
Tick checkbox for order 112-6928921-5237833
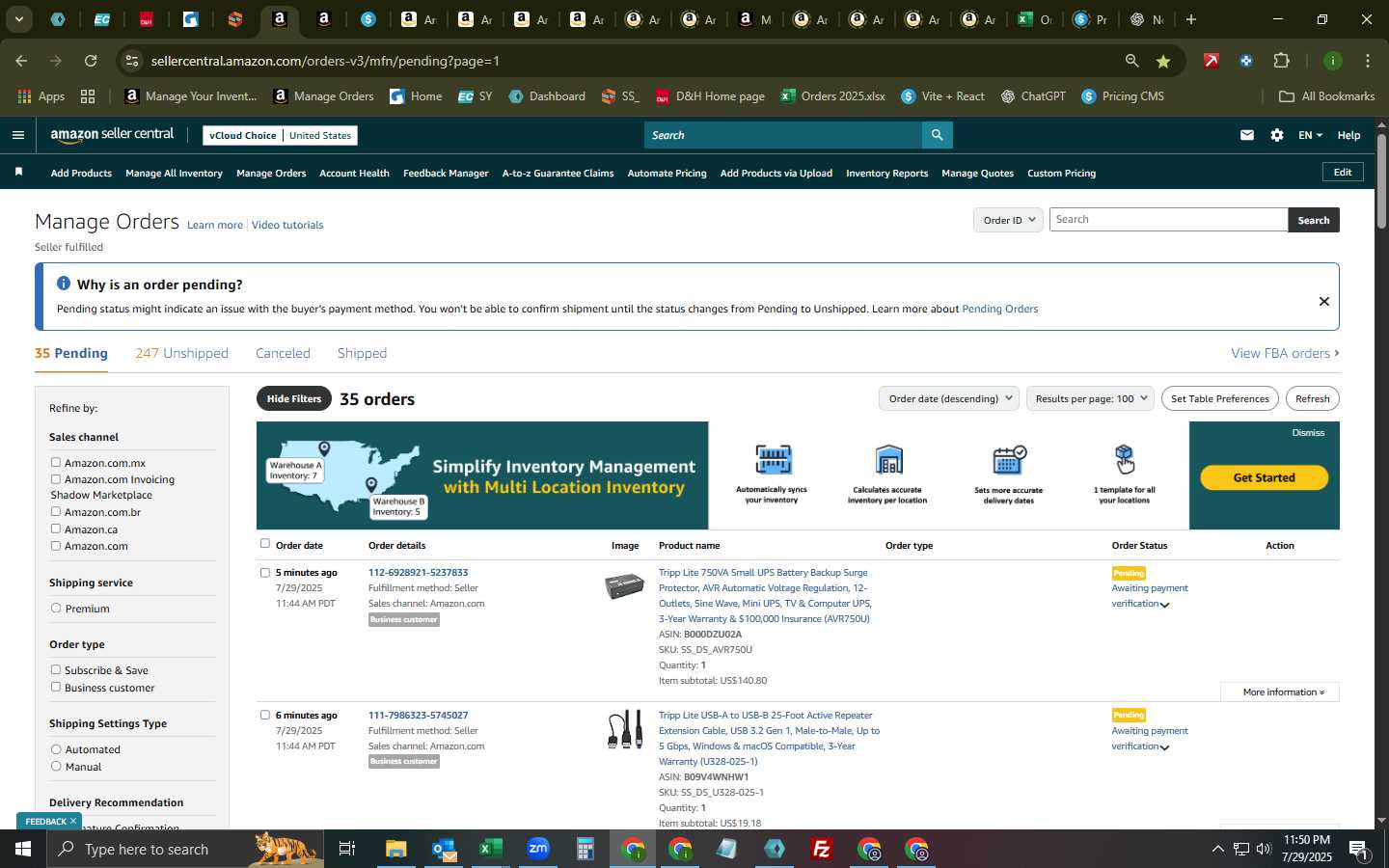point(265,572)
